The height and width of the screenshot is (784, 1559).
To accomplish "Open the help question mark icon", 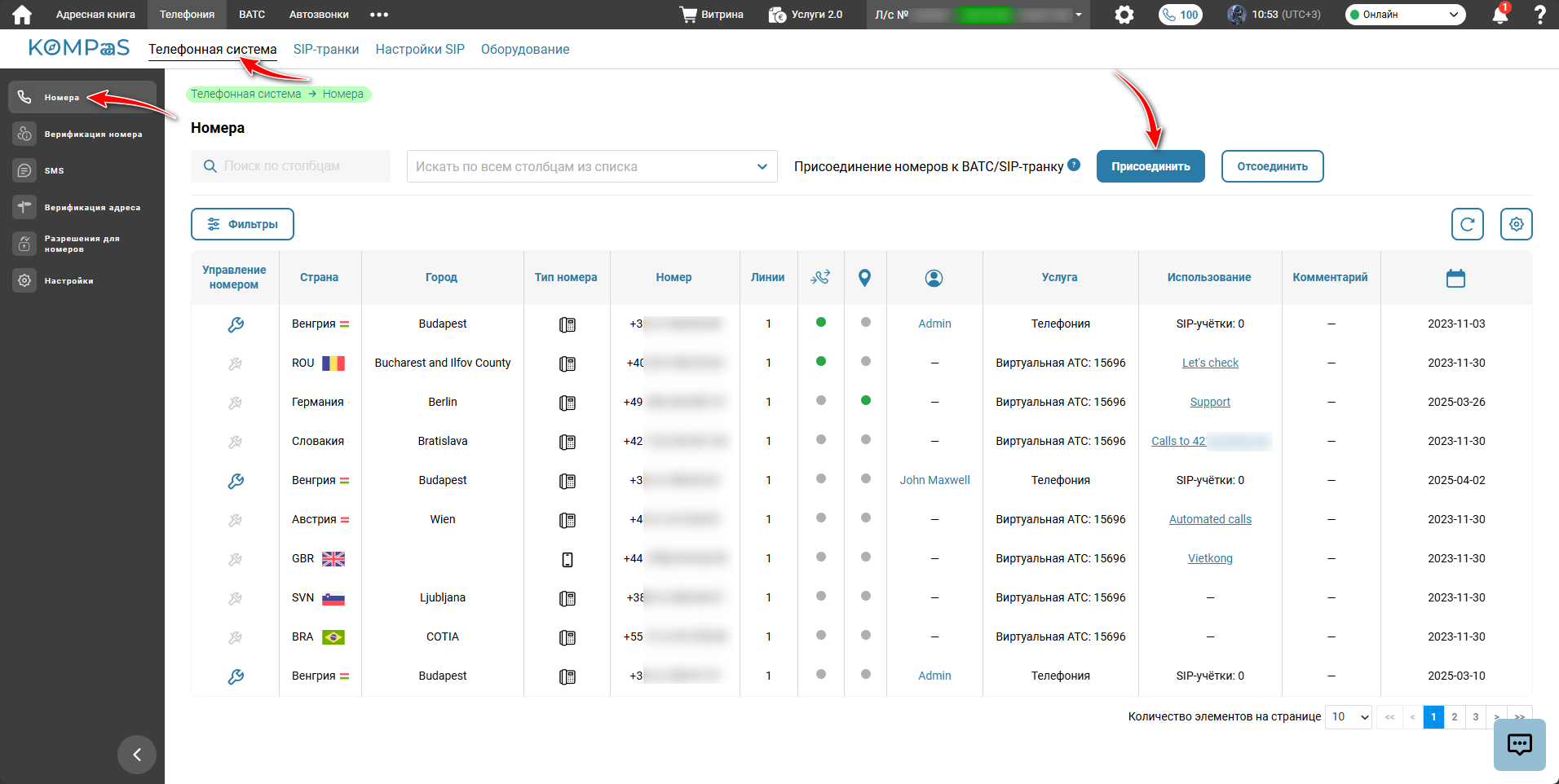I will (1540, 15).
